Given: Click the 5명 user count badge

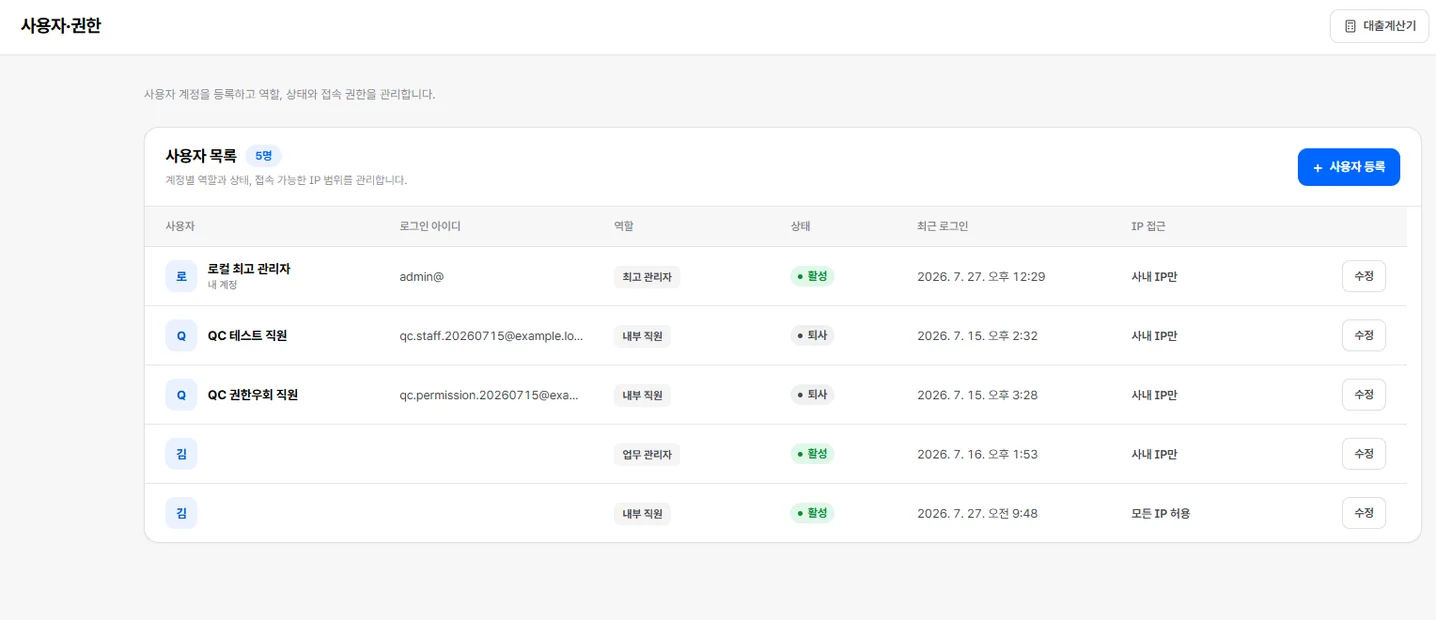Looking at the screenshot, I should pyautogui.click(x=264, y=156).
